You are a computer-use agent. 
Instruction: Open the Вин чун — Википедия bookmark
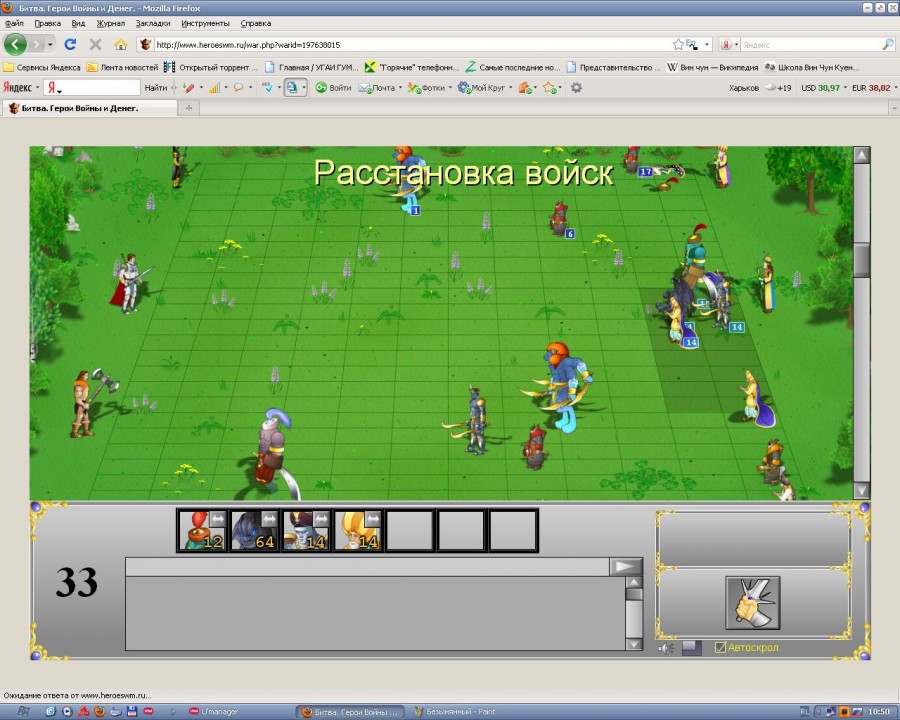[712, 67]
